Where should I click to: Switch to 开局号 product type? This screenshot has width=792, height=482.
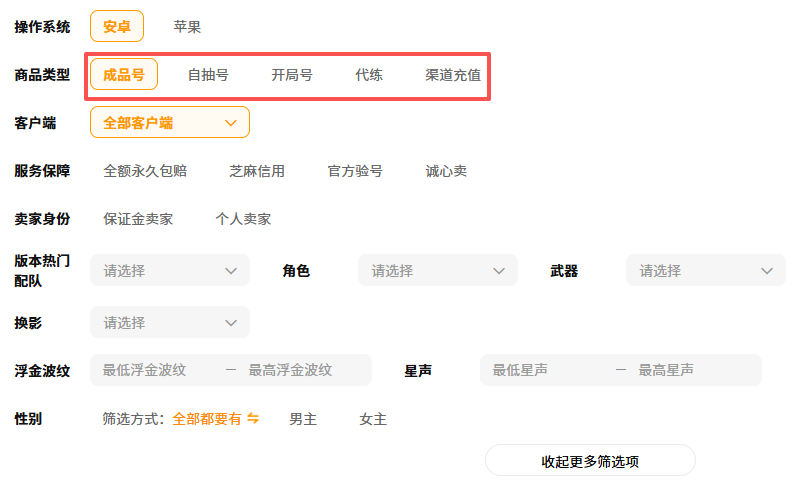pos(292,75)
